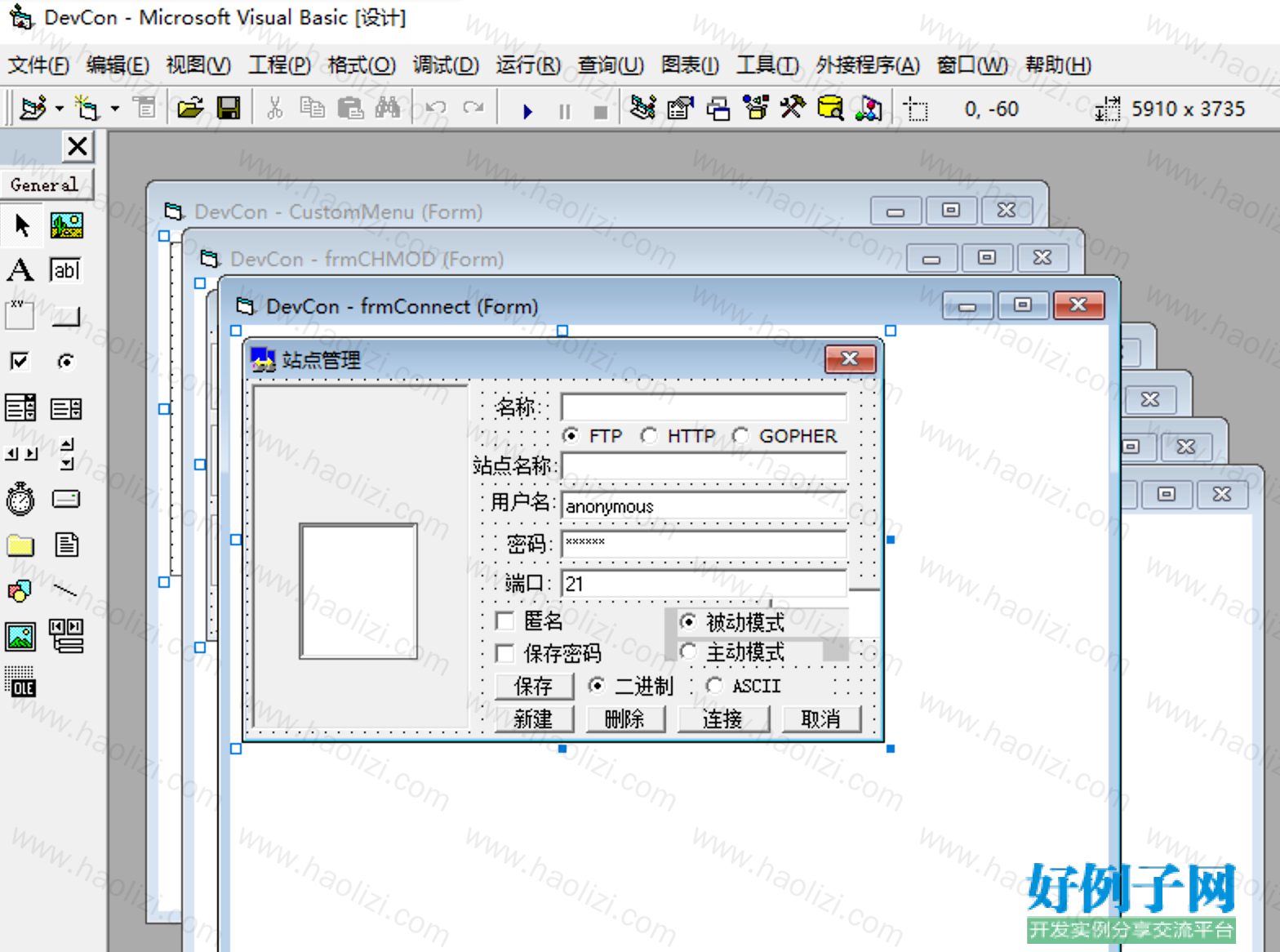Click the Open Project folder icon

coord(190,108)
